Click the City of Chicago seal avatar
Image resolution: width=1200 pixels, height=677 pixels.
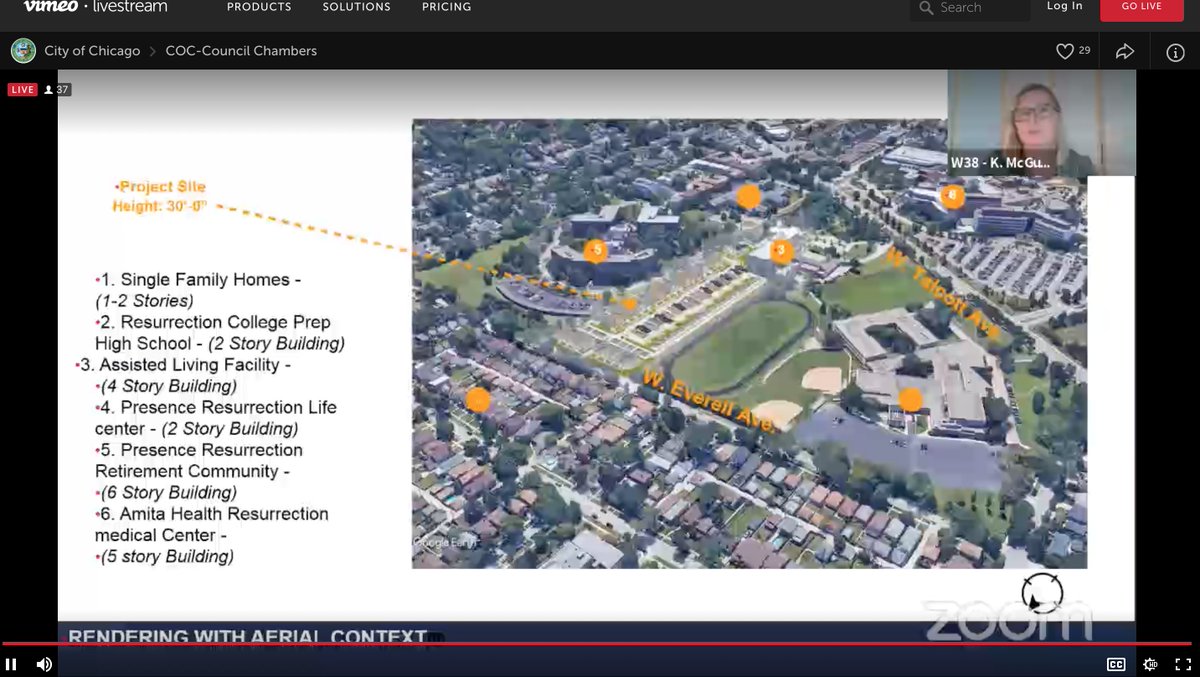[x=22, y=50]
